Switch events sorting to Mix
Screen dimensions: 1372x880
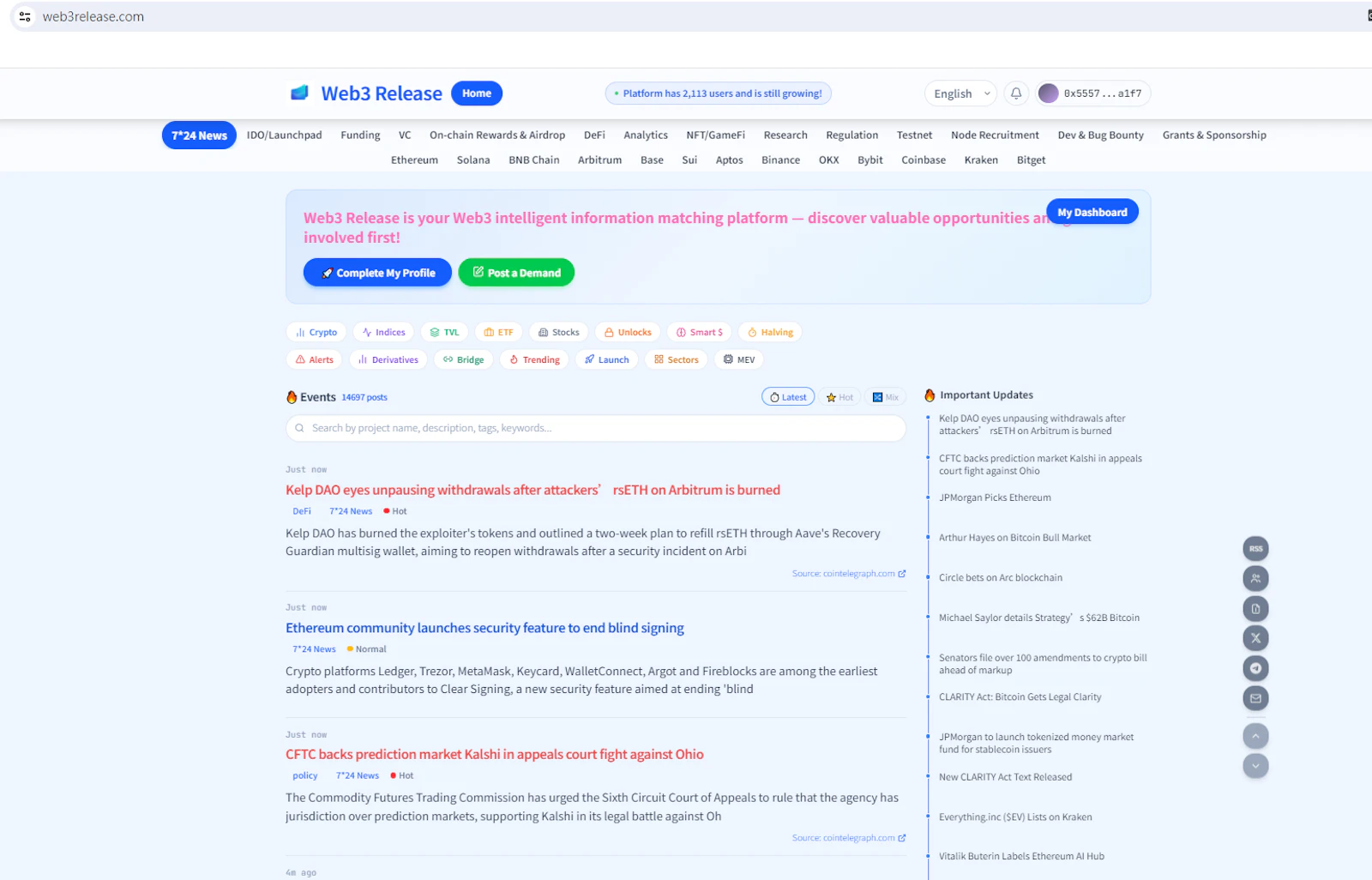[x=886, y=397]
